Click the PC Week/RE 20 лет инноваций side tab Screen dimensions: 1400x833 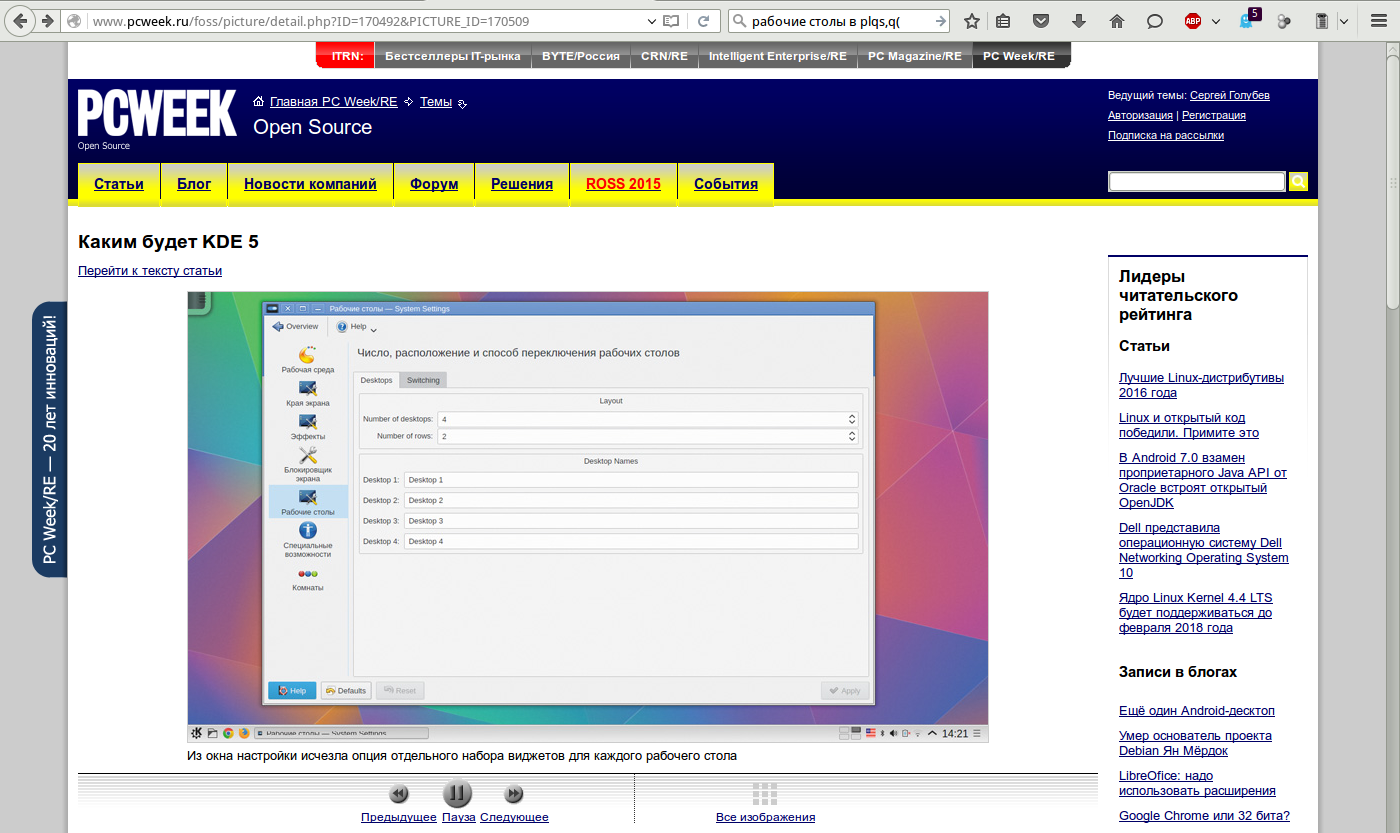tap(50, 440)
